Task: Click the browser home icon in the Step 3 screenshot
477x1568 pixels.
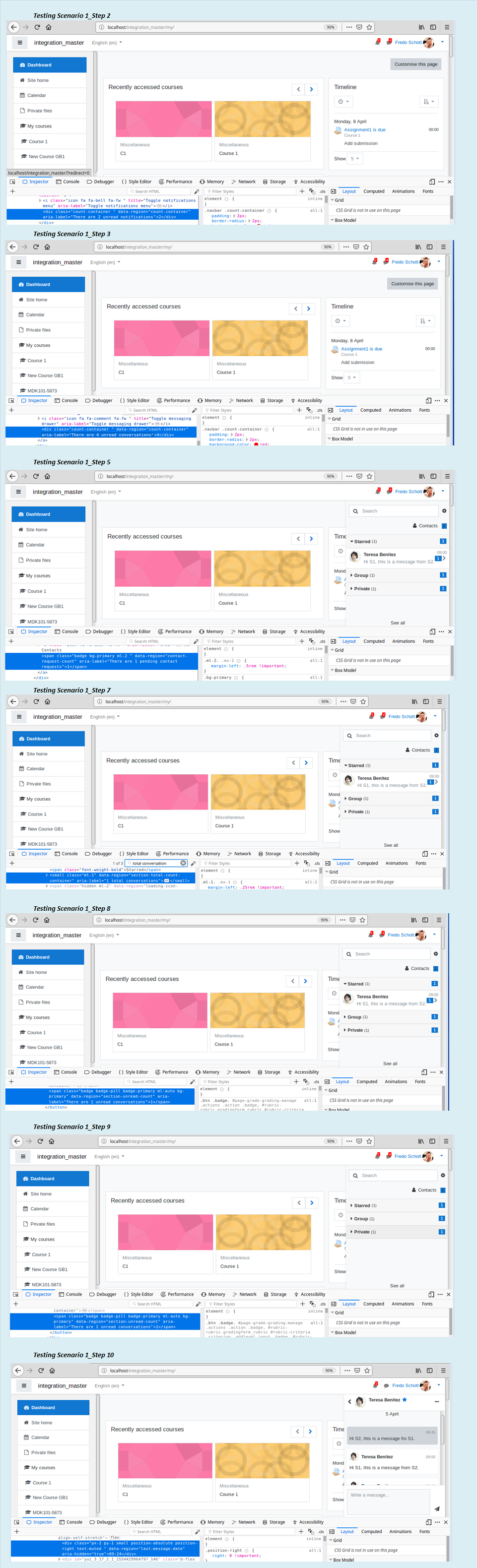Action: pyautogui.click(x=47, y=247)
